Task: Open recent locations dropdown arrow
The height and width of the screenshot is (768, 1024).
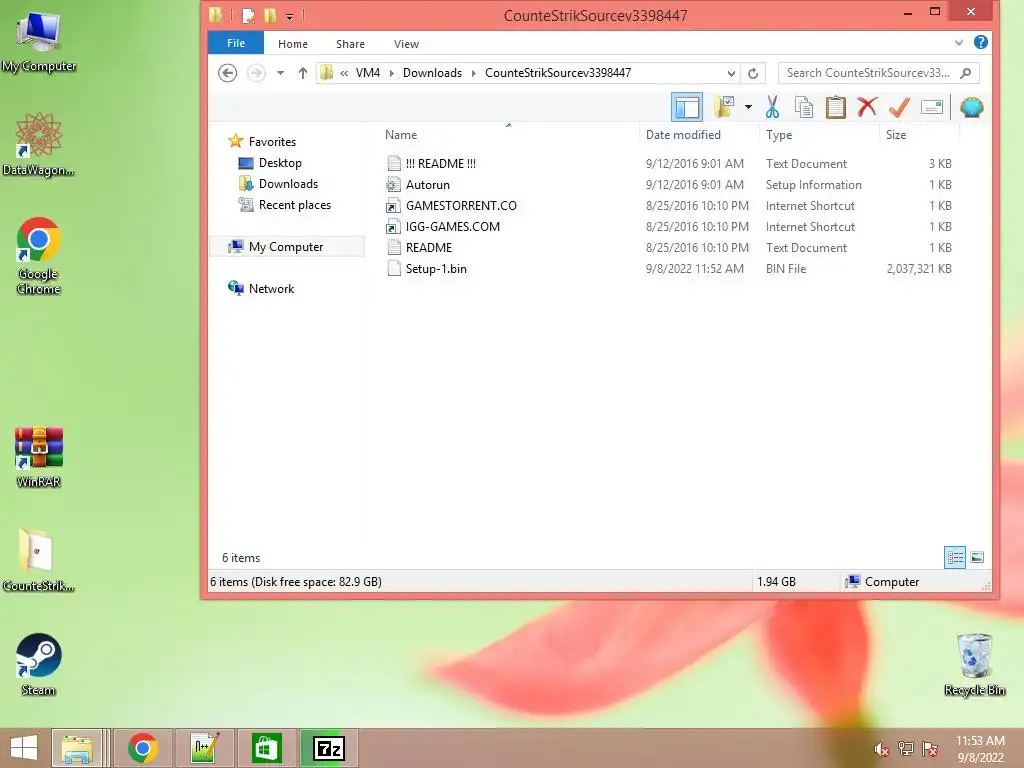Action: click(280, 72)
